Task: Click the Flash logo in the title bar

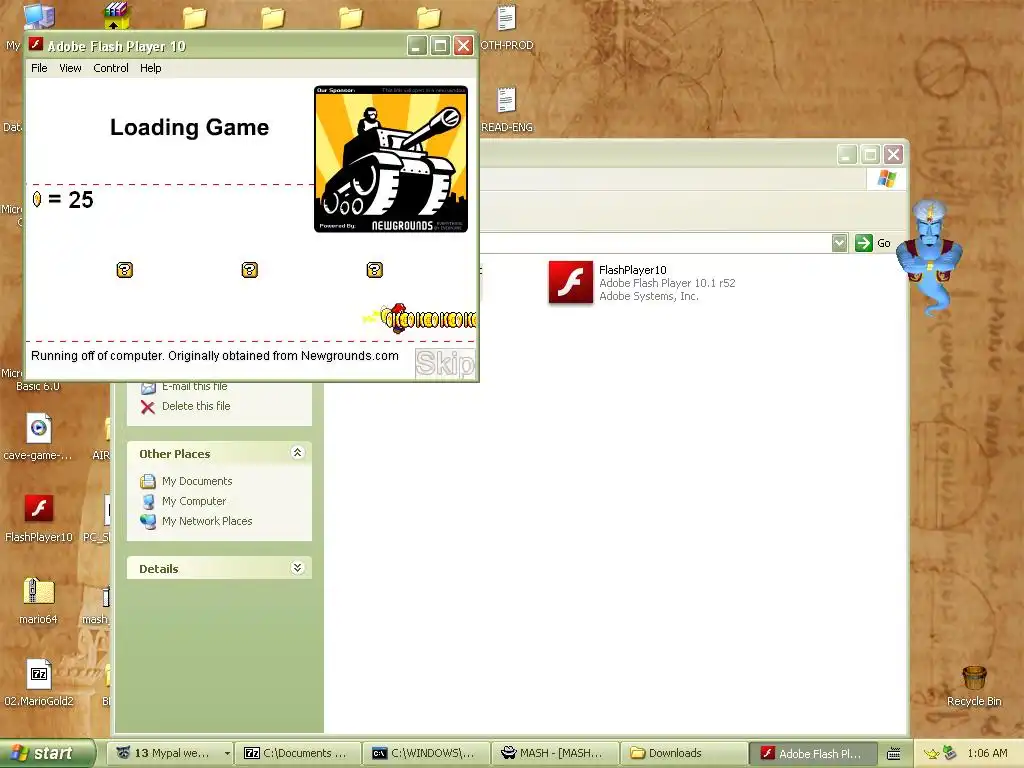Action: pyautogui.click(x=36, y=45)
